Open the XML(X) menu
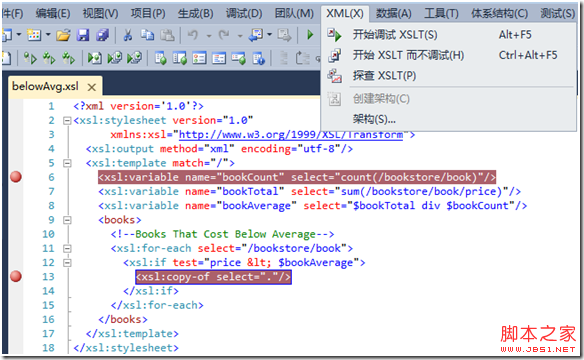The height and width of the screenshot is (360, 584). pyautogui.click(x=345, y=14)
